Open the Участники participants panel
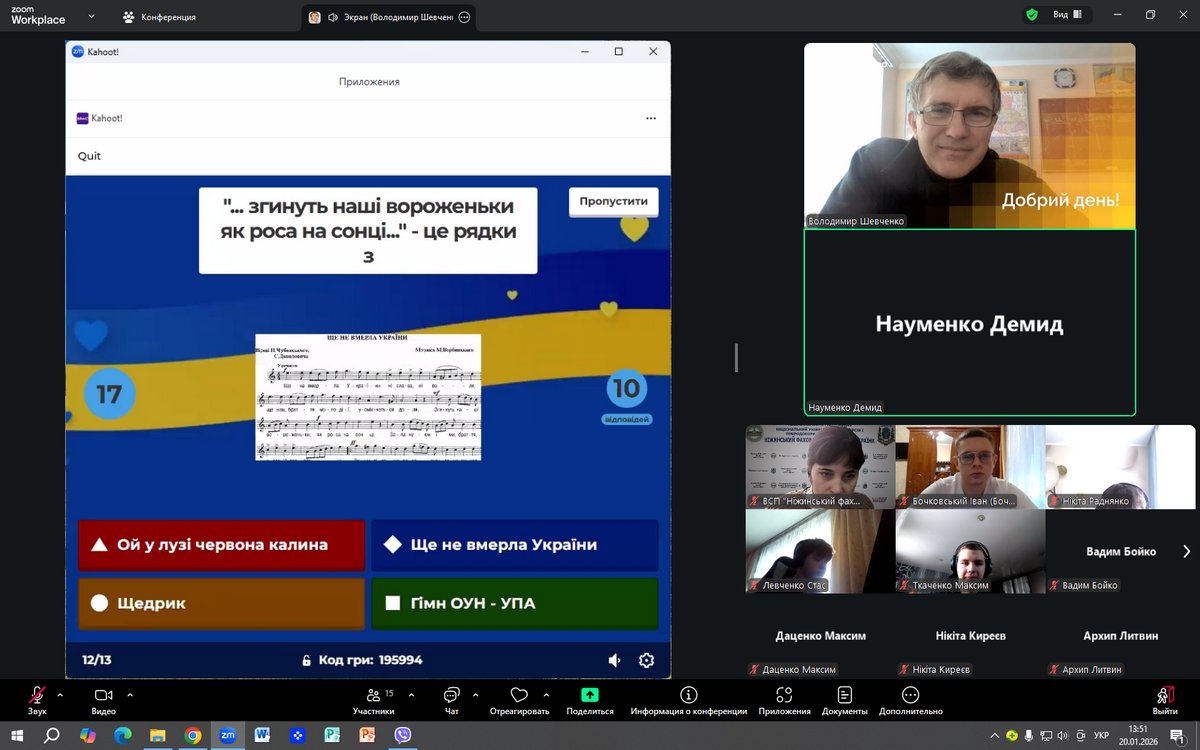 coord(373,695)
